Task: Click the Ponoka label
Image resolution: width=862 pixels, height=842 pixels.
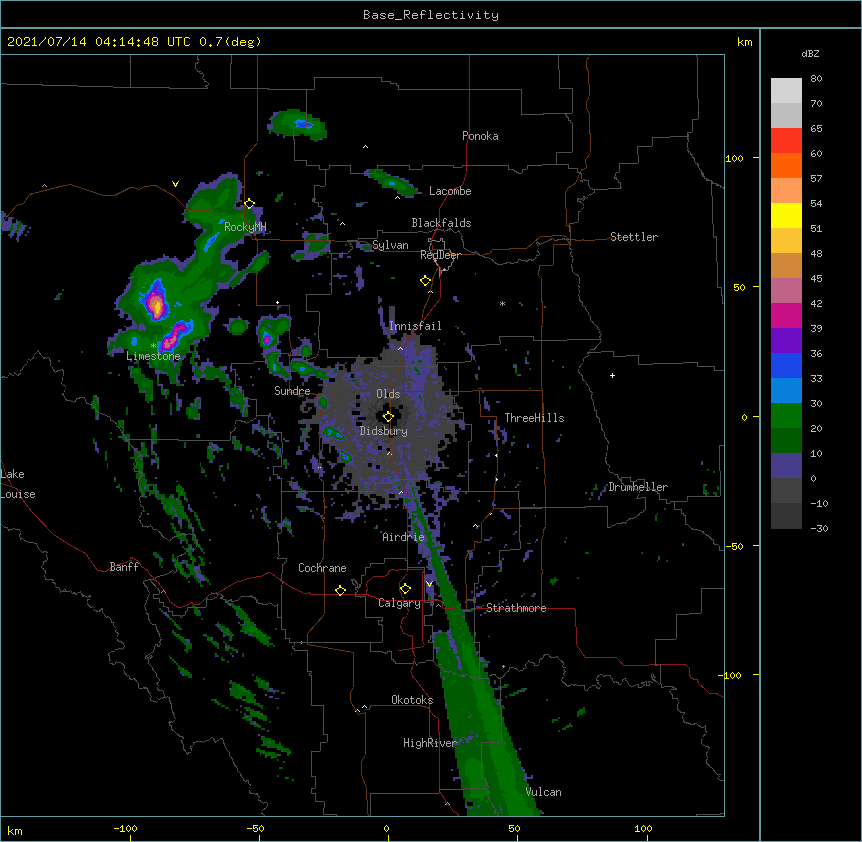Action: [480, 136]
